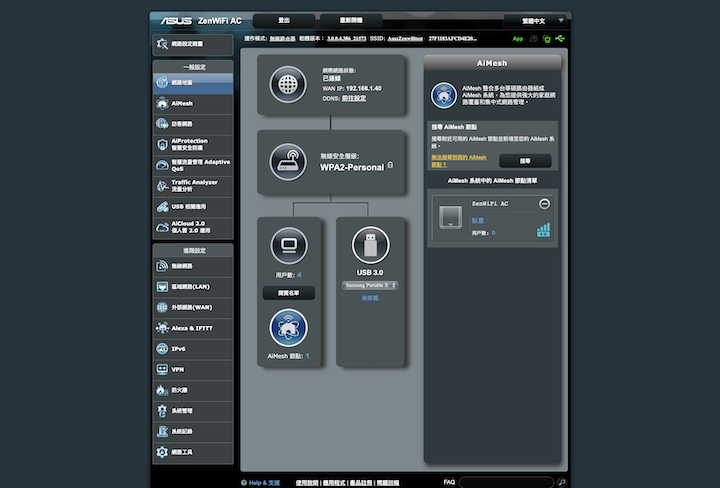Click the network connection status icon
This screenshot has height=488, width=720.
coord(546,39)
